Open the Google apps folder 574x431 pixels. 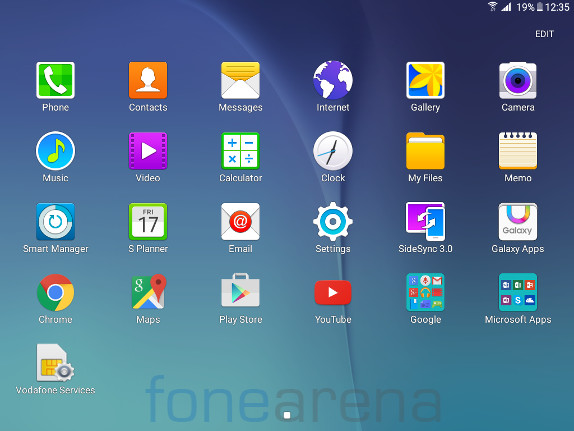(425, 292)
